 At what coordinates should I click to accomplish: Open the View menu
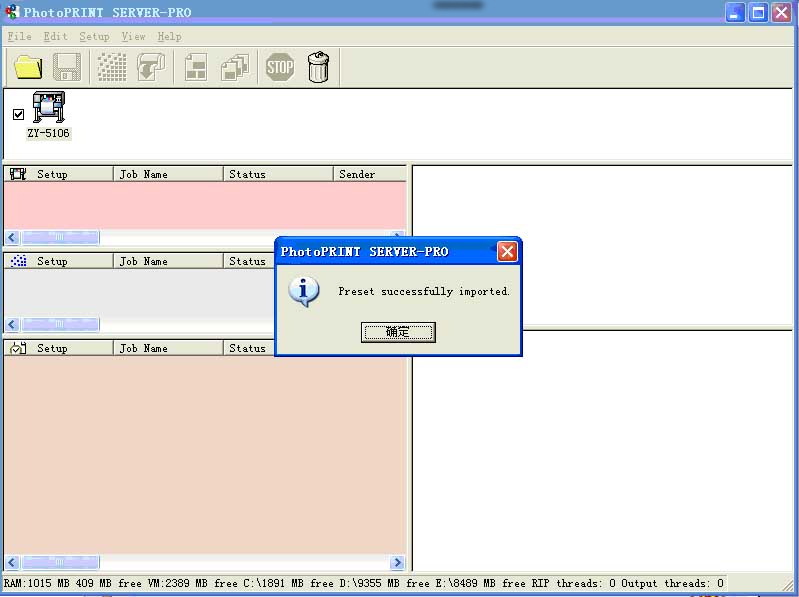(x=134, y=37)
